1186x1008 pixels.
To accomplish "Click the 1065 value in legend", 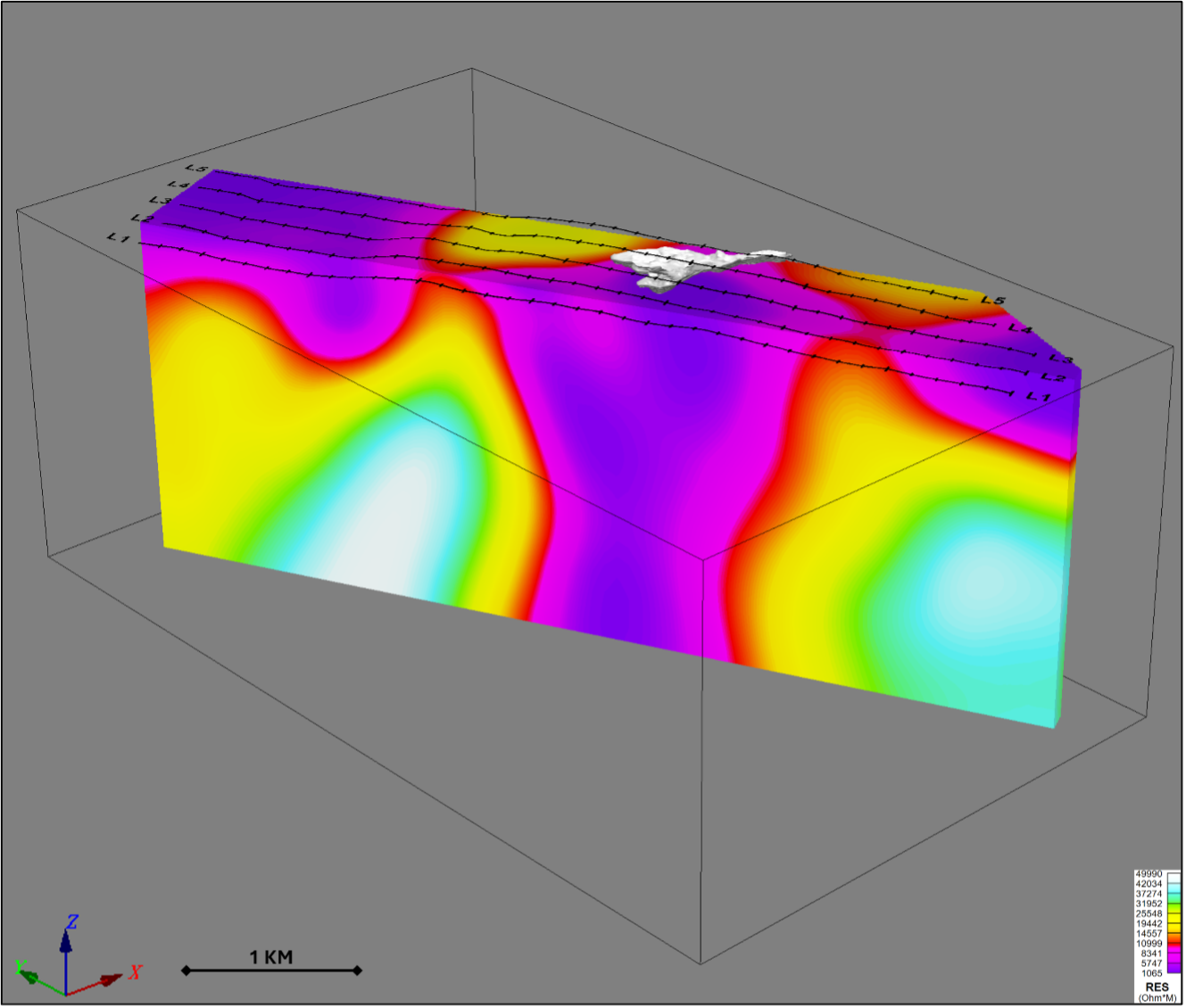I will (x=1151, y=973).
